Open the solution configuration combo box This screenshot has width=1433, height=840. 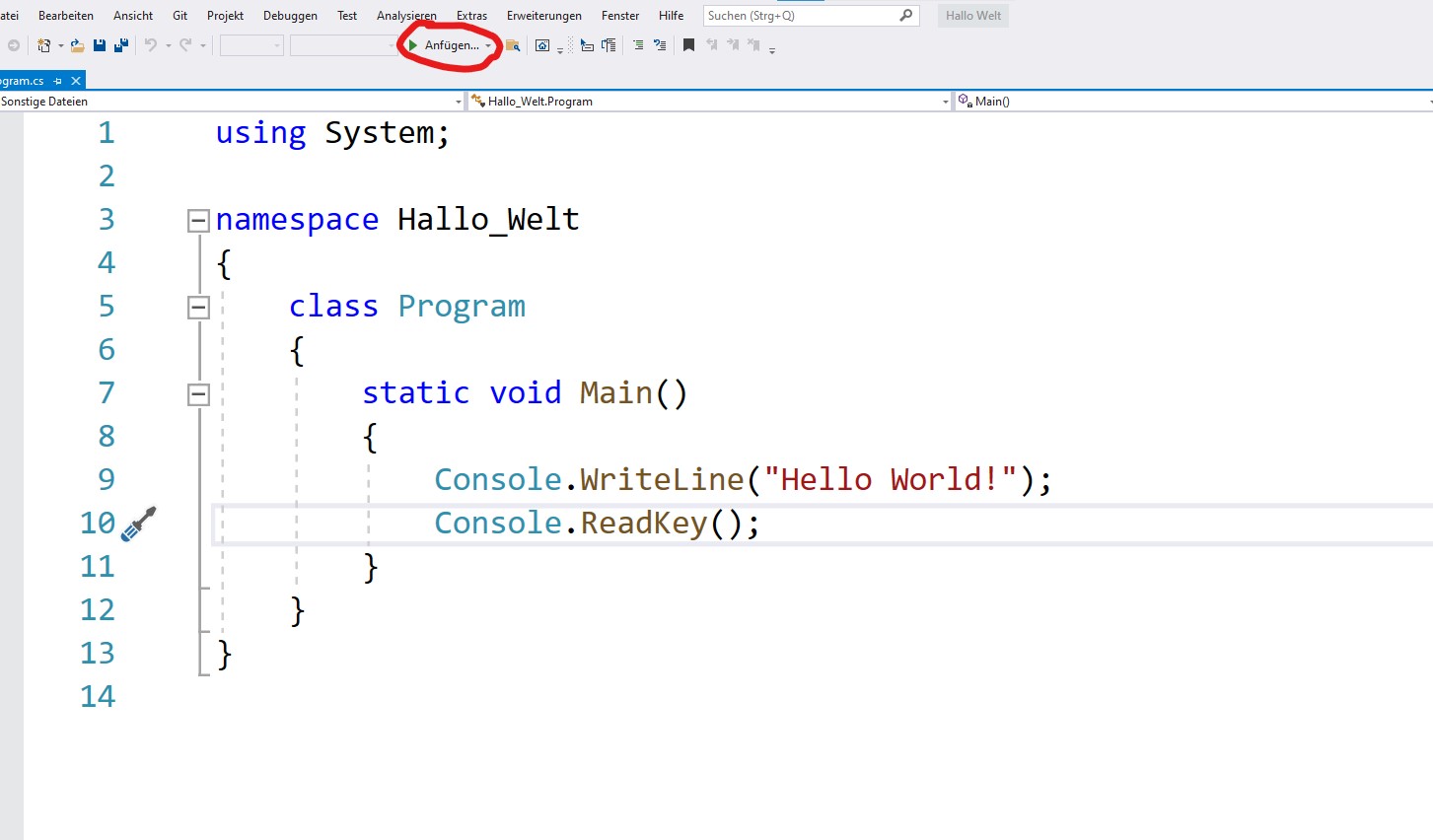click(251, 45)
